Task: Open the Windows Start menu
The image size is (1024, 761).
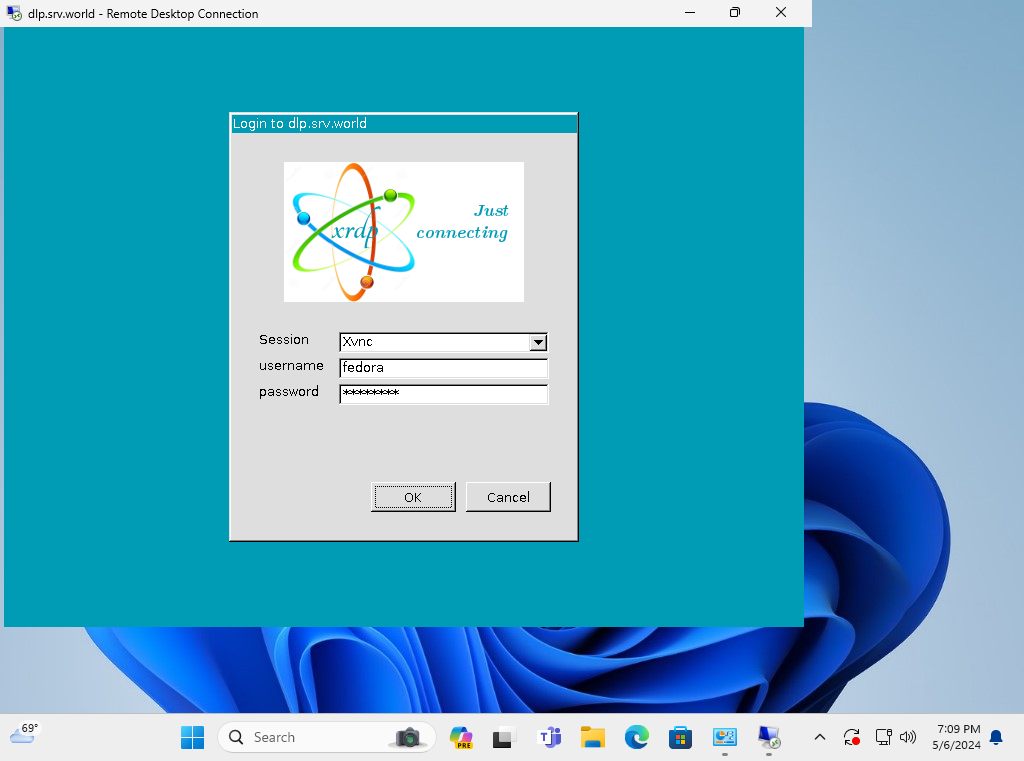Action: coord(192,737)
